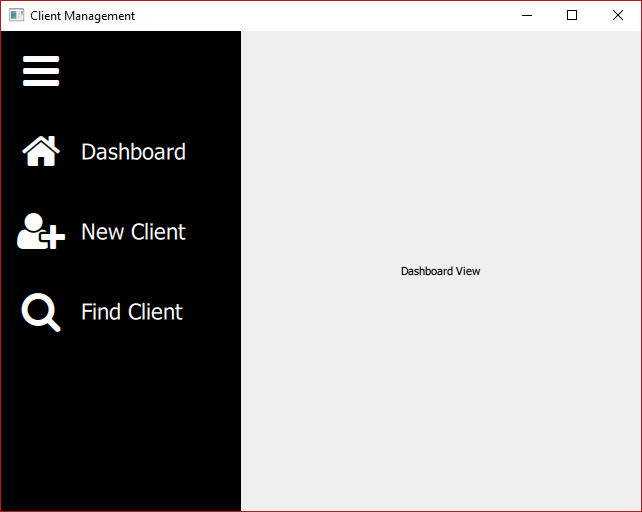Select the New Client menu label
The width and height of the screenshot is (642, 512).
133,232
